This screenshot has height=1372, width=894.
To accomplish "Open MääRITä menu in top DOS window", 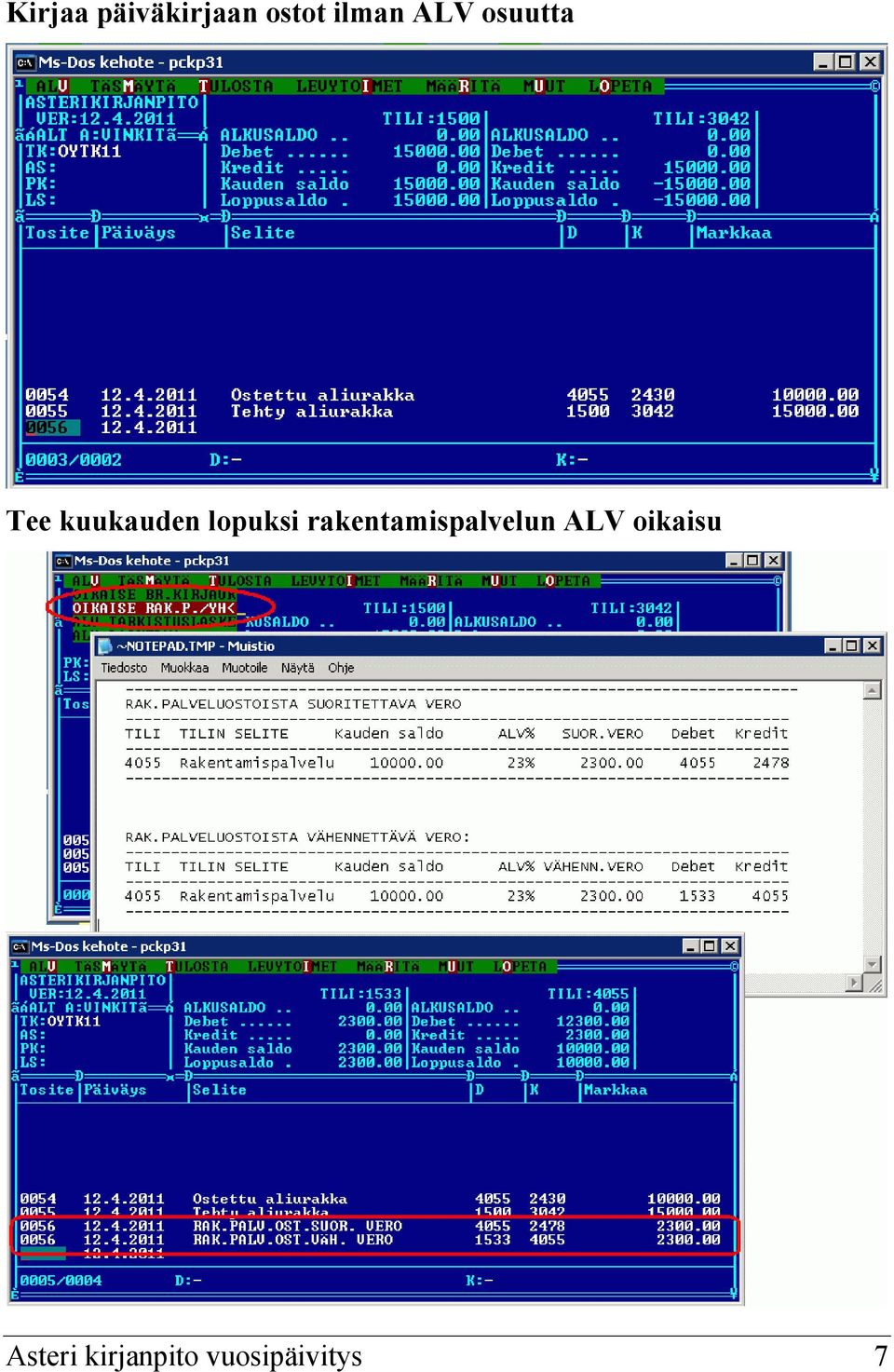I will click(463, 86).
